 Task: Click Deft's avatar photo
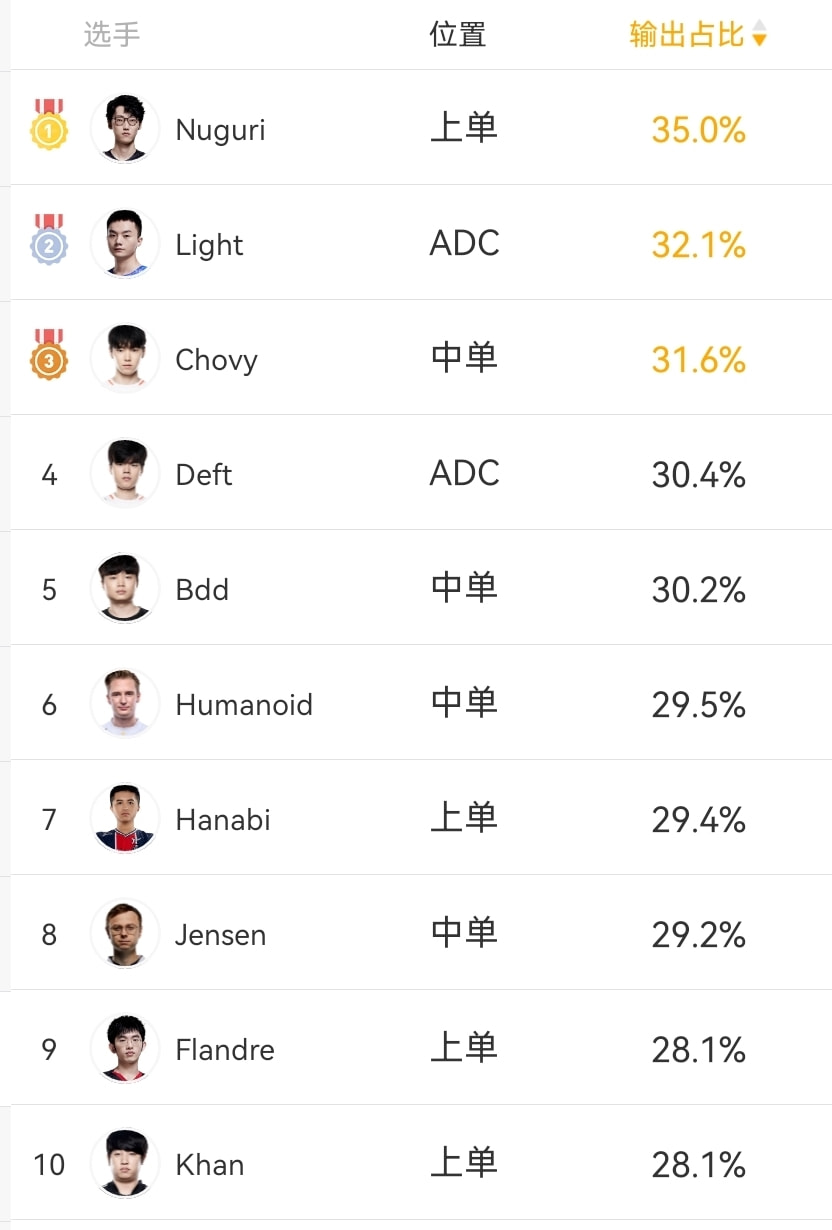pyautogui.click(x=125, y=473)
